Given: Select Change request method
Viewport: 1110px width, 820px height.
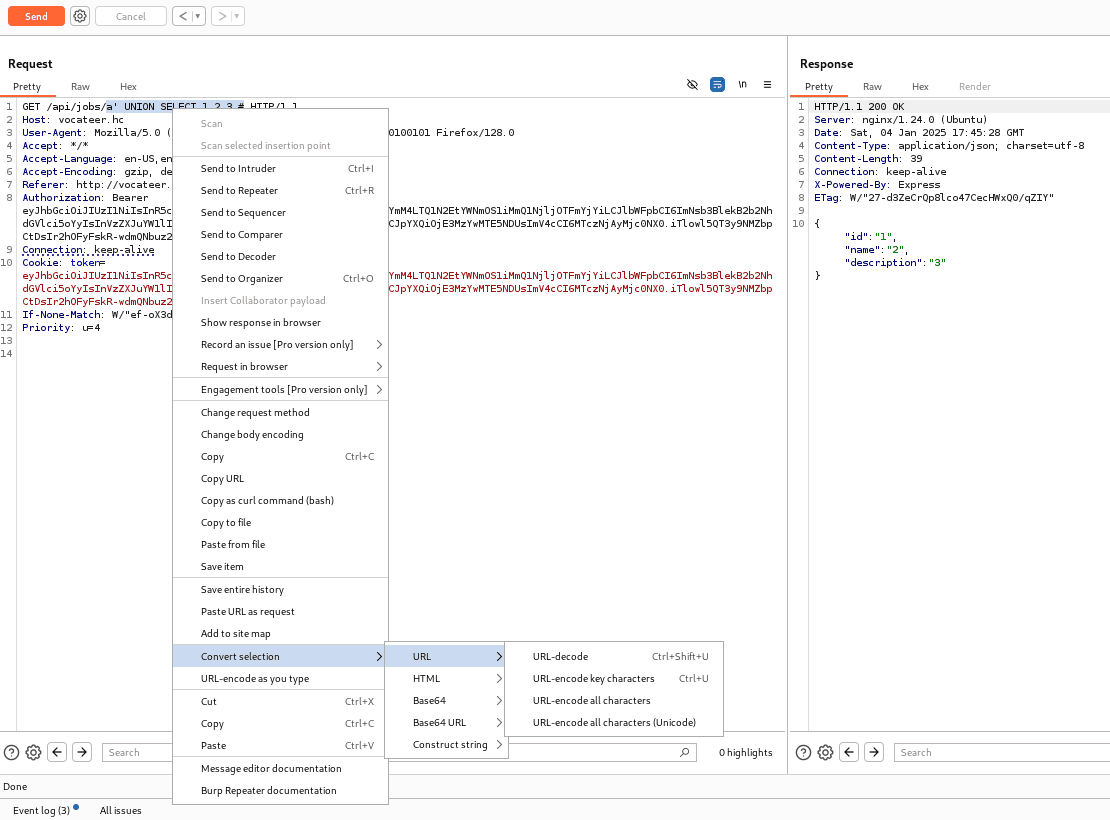Looking at the screenshot, I should [x=280, y=412].
